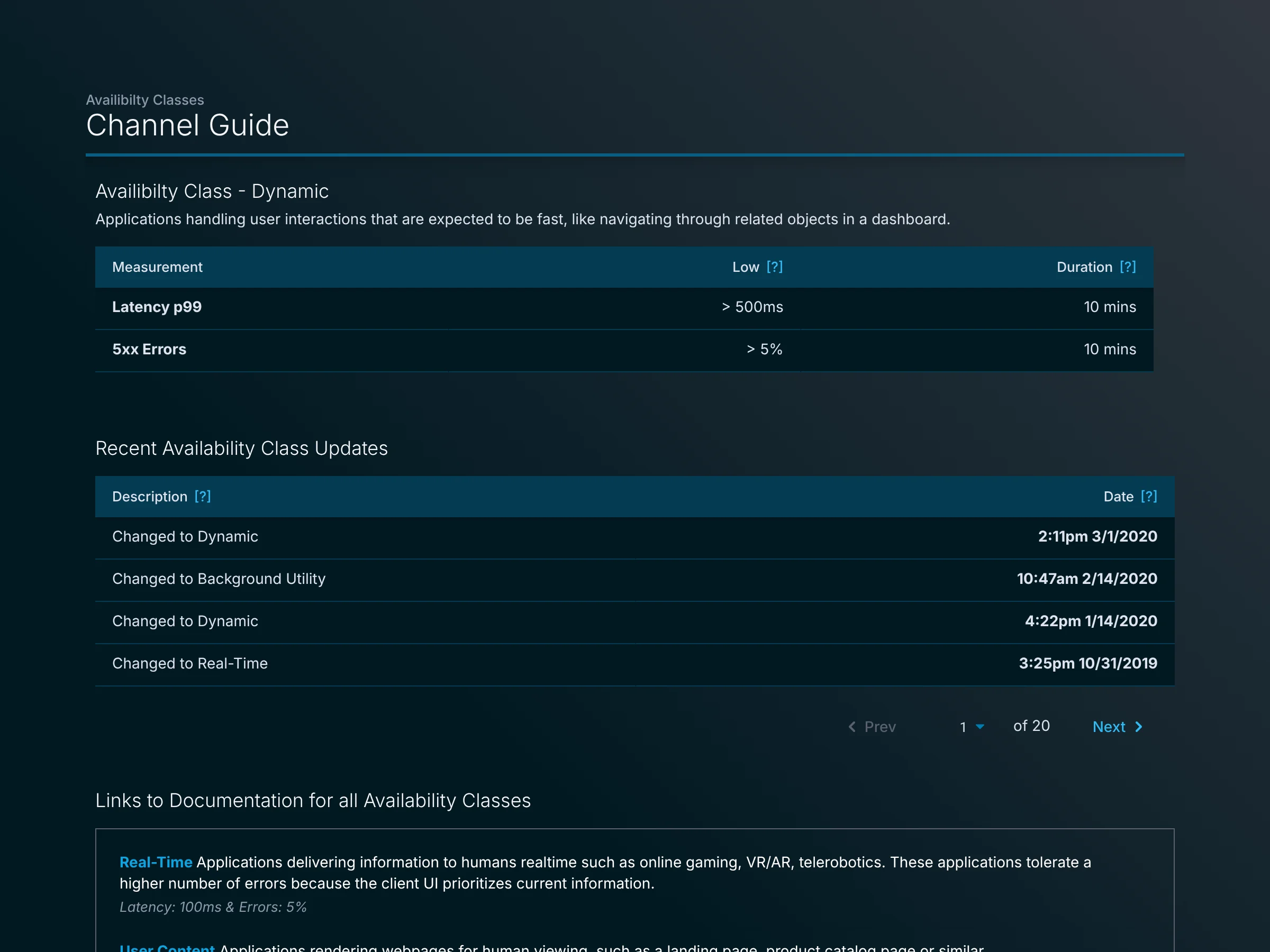Image resolution: width=1270 pixels, height=952 pixels.
Task: Click the date 2:11pm 3/1/2020
Action: click(1097, 536)
